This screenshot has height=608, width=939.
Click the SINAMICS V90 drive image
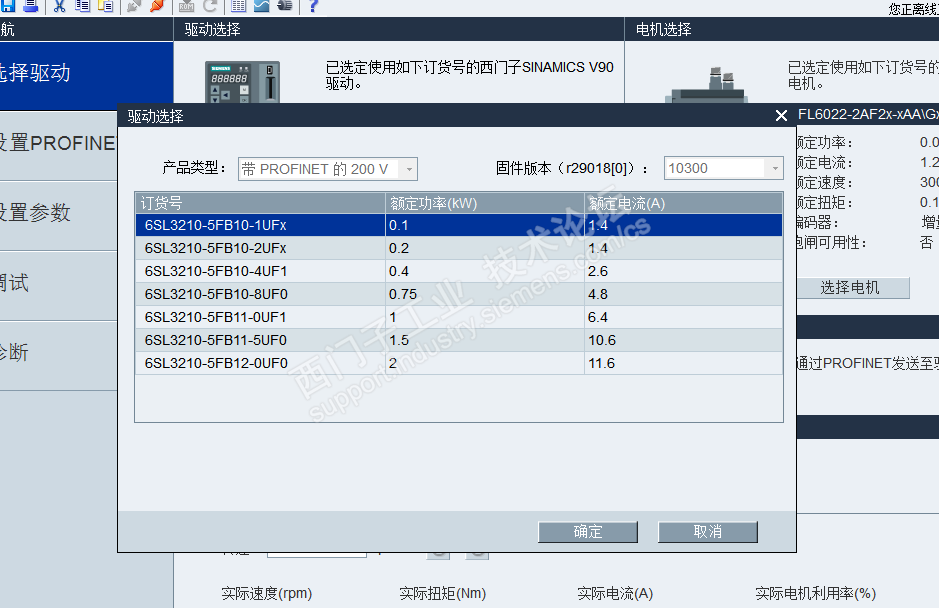[x=243, y=81]
